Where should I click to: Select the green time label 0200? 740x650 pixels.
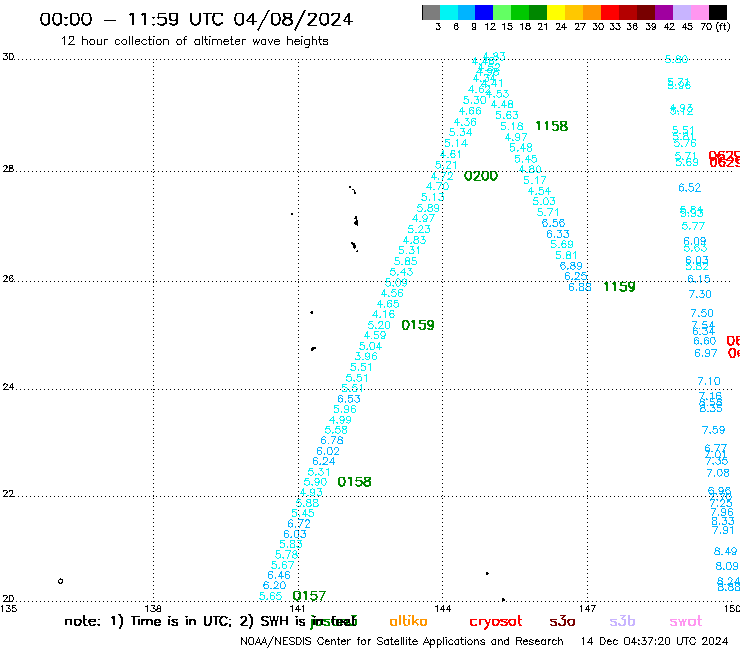pyautogui.click(x=481, y=176)
